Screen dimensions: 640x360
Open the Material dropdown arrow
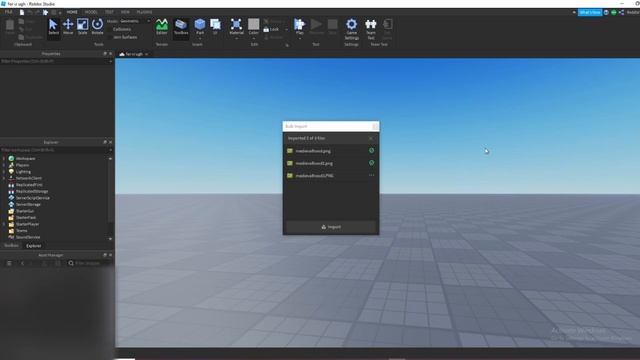[236, 39]
